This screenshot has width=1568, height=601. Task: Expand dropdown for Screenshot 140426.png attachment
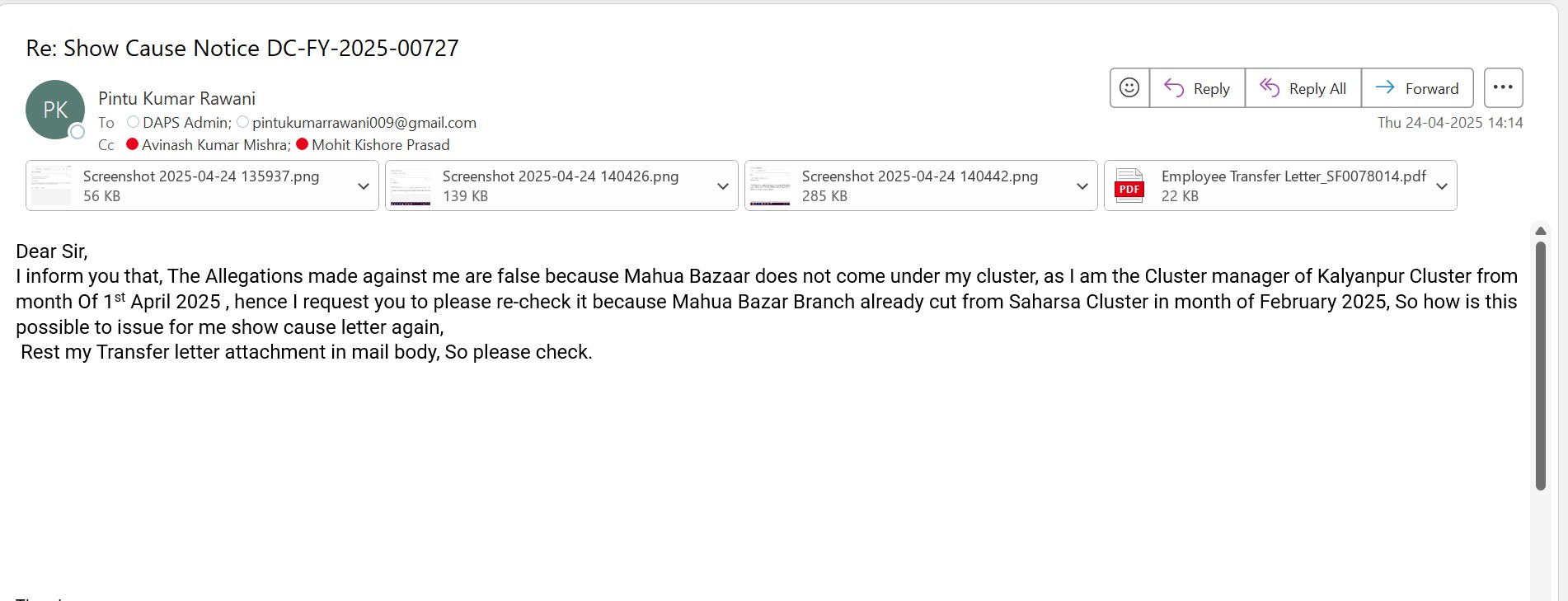click(723, 186)
